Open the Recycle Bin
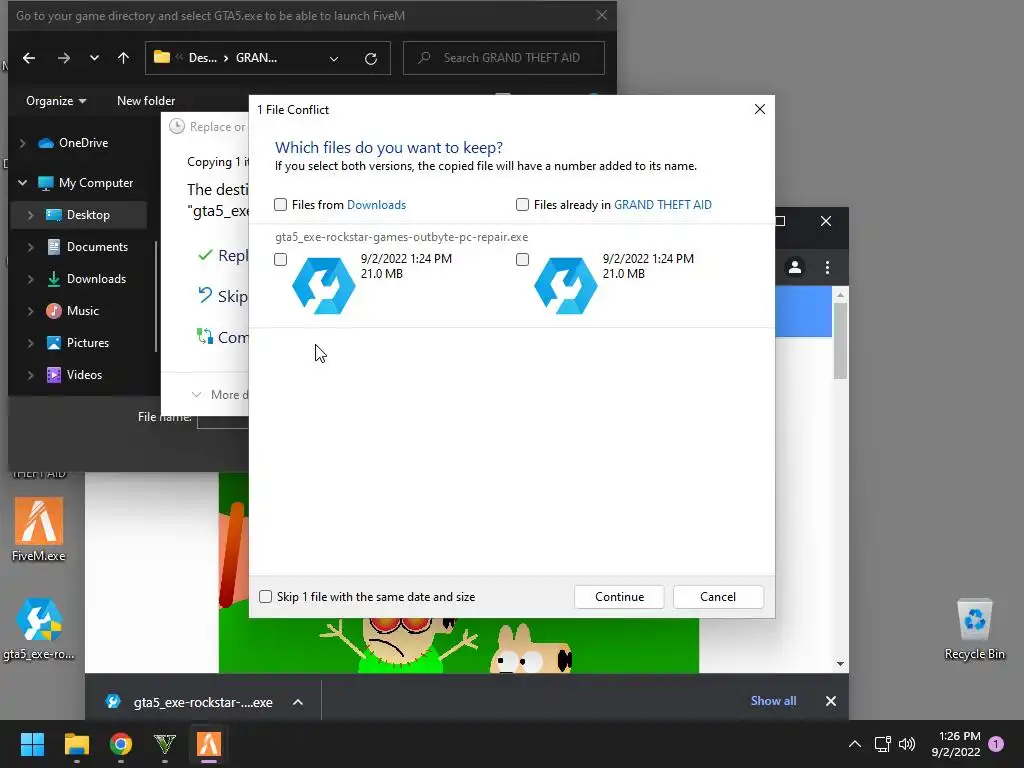 (974, 629)
